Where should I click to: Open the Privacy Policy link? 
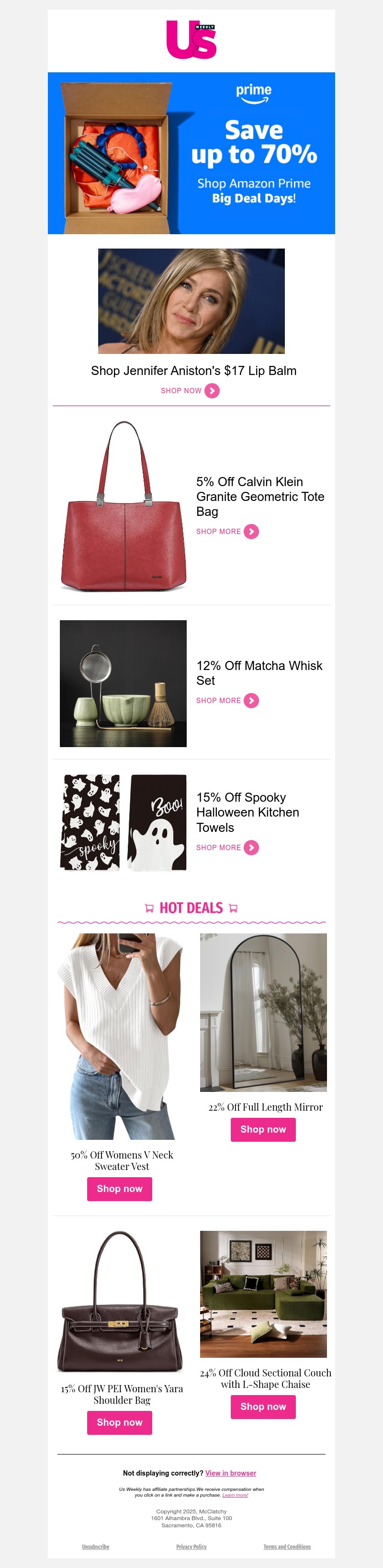coord(191,1547)
